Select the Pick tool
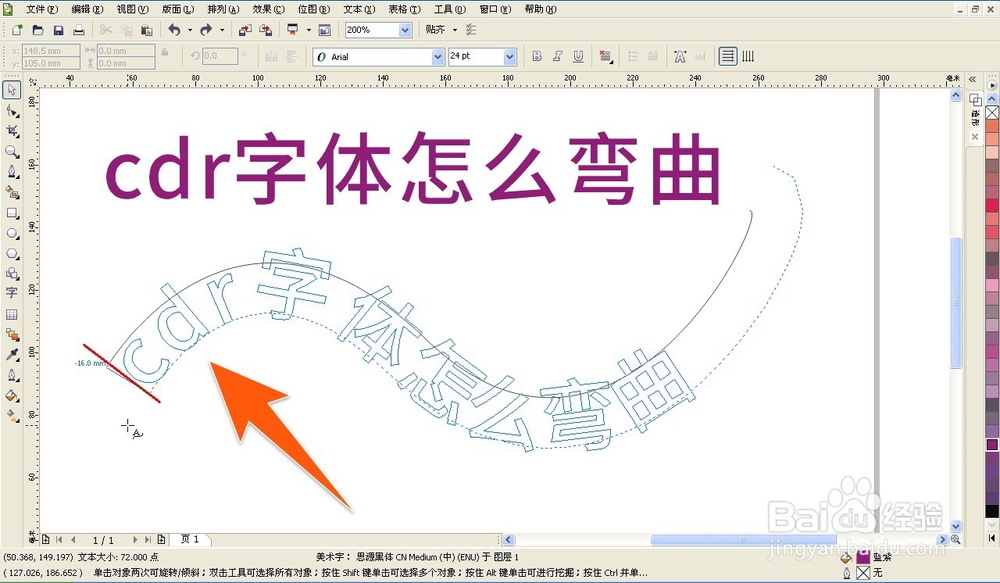This screenshot has width=1000, height=583. [13, 89]
